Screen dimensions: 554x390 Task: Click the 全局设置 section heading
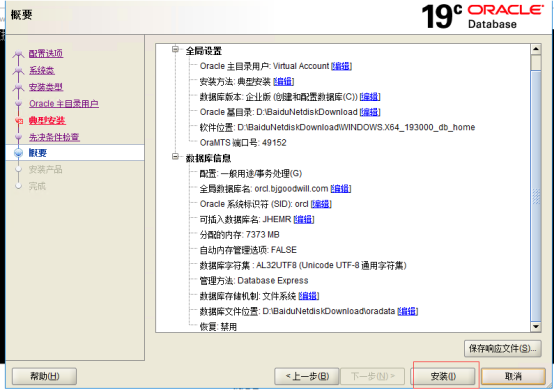tap(204, 51)
